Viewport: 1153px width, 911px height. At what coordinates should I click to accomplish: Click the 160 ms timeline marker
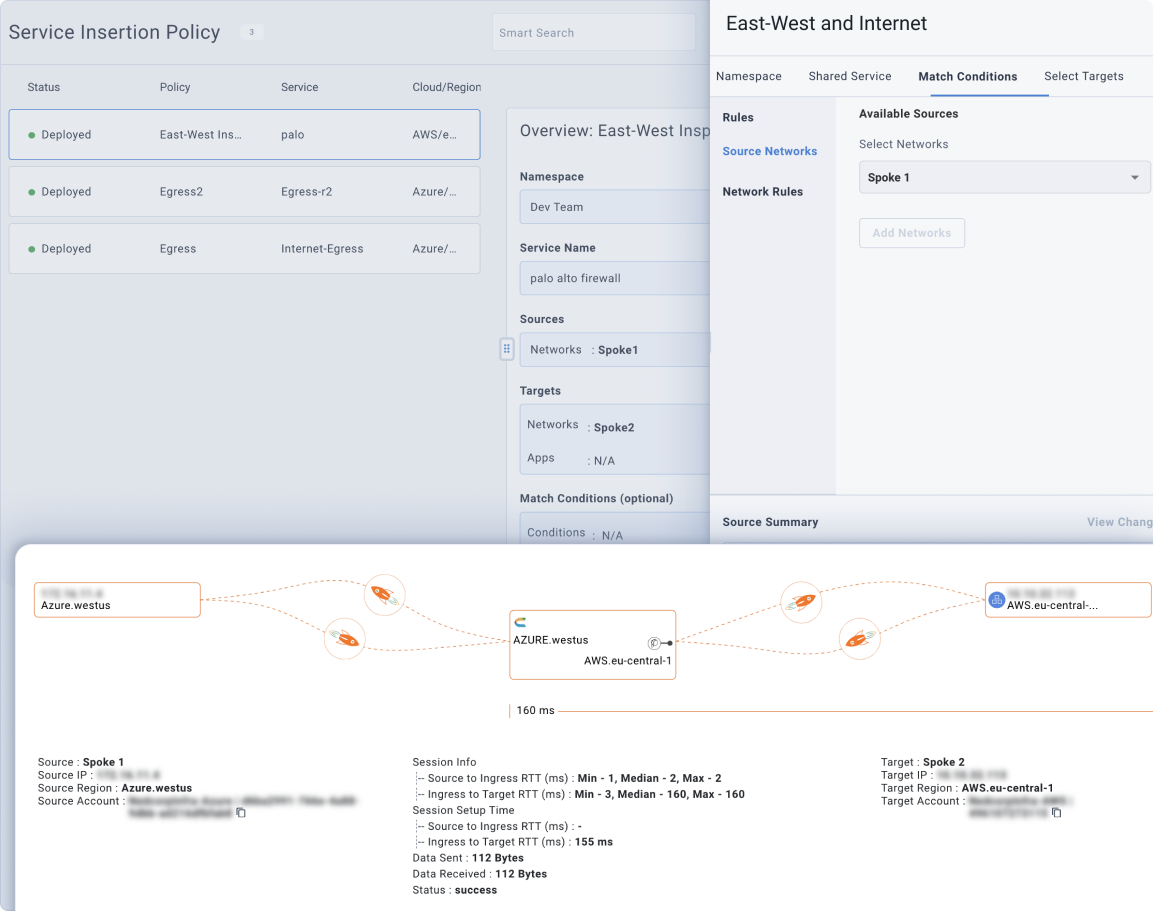[535, 711]
